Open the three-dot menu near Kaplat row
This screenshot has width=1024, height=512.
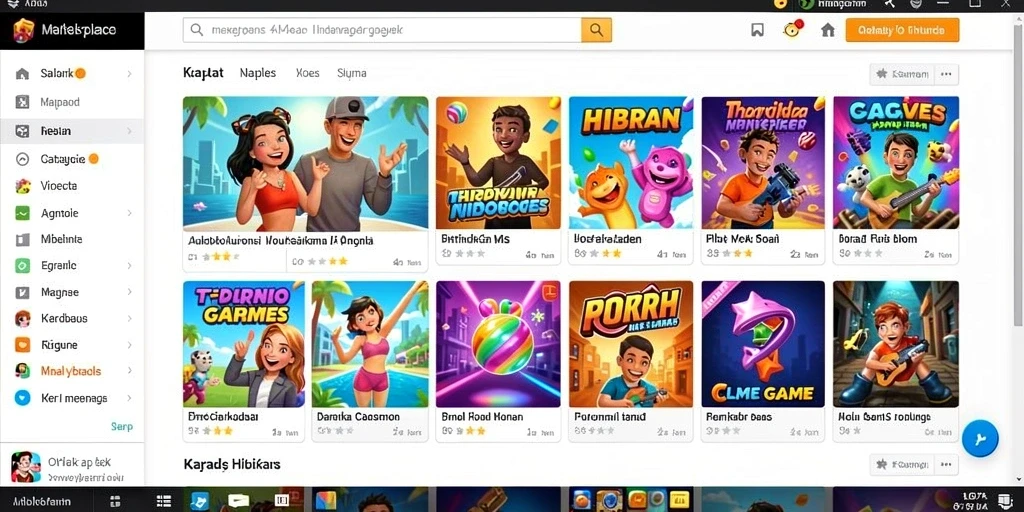click(x=946, y=74)
